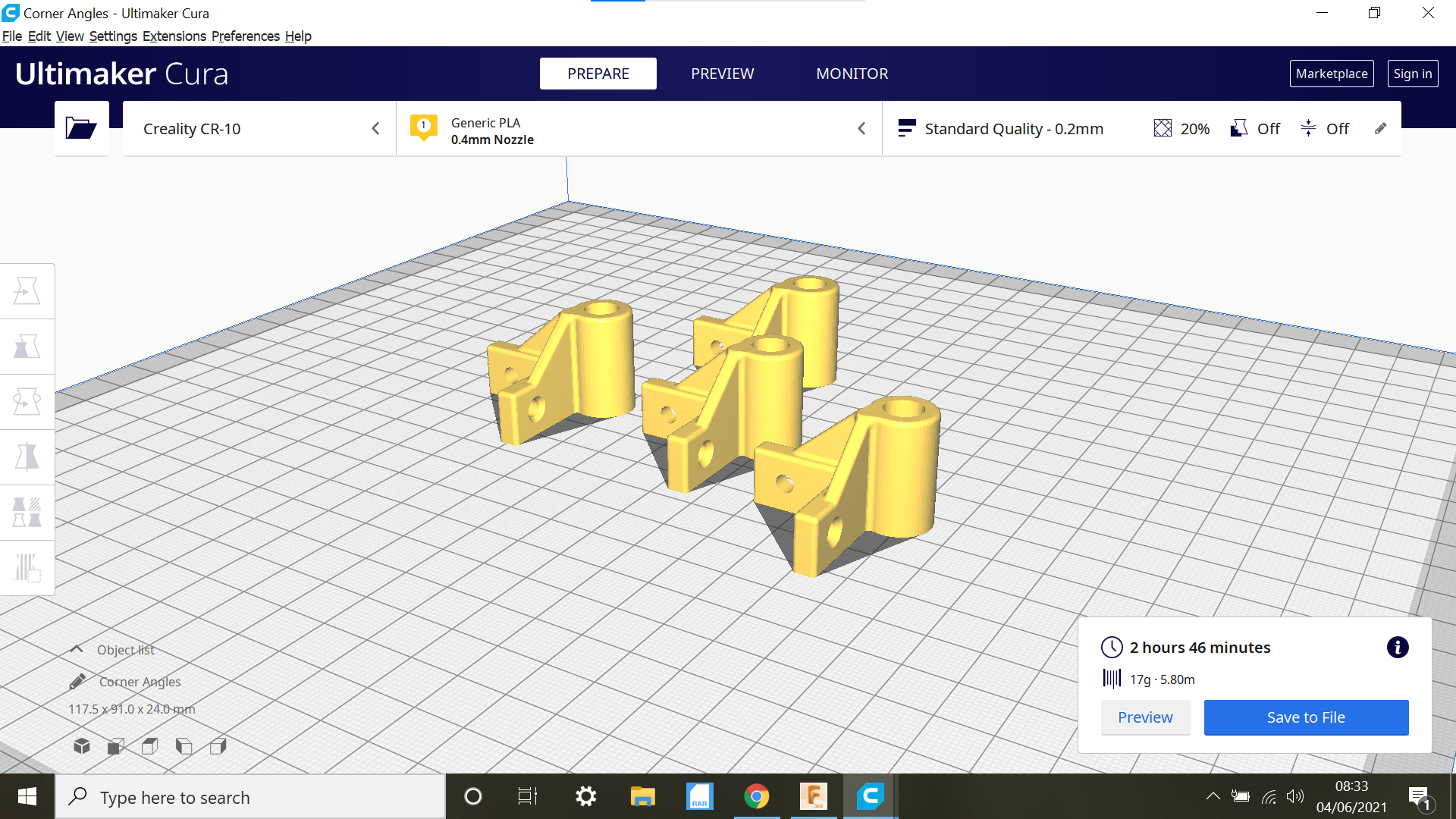Toggle support setting showing Off
Viewport: 1456px width, 819px height.
[1255, 129]
